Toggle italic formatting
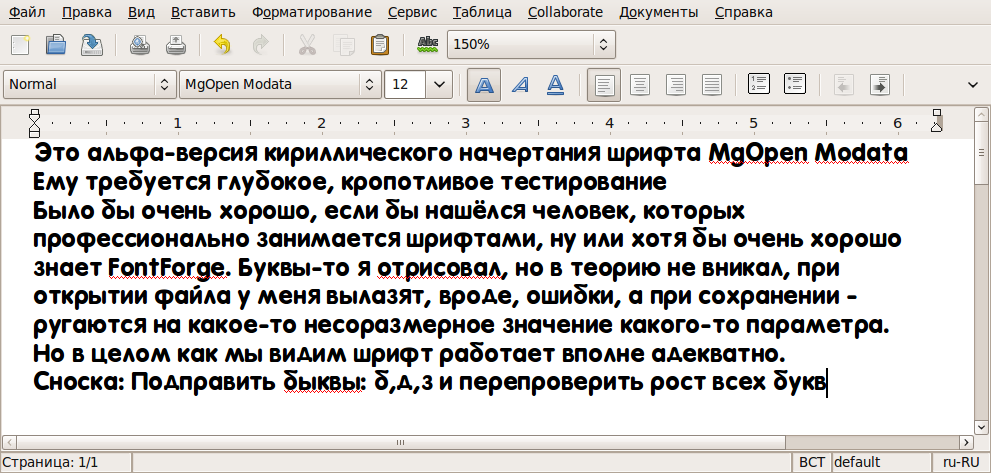The image size is (991, 473). click(x=520, y=85)
